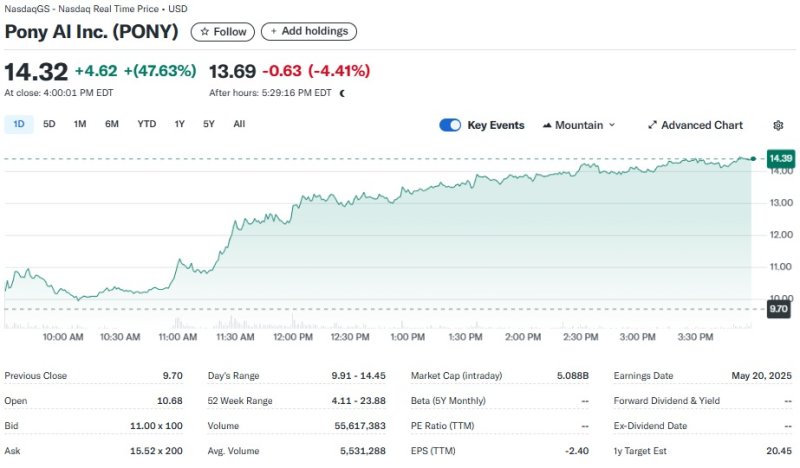Image resolution: width=800 pixels, height=468 pixels.
Task: Click the 52 Week Range 4.11 - 23.88
Action: [x=359, y=401]
